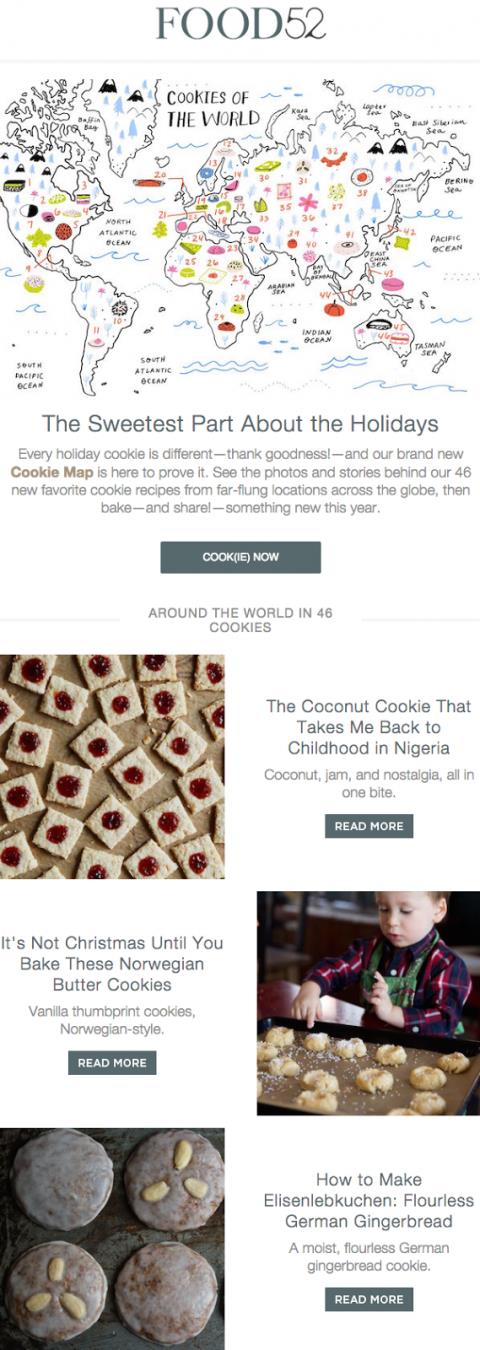Open the photo of child with baking tray
Viewport: 480px width, 1350px height.
(x=368, y=1003)
